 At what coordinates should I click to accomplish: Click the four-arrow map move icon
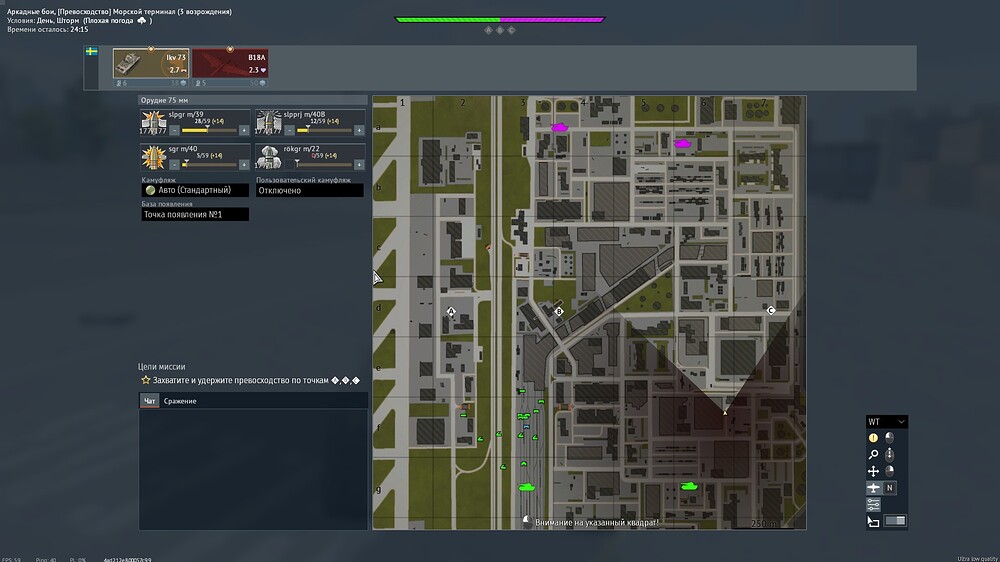tap(873, 471)
